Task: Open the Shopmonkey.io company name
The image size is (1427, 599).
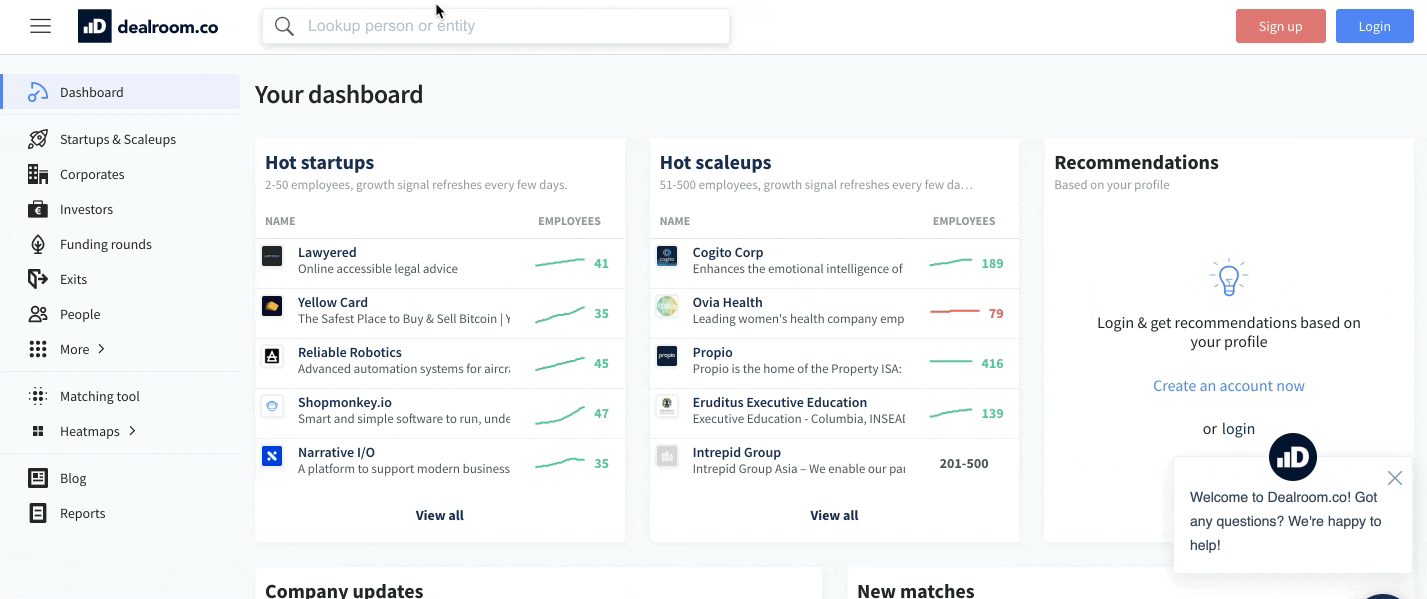Action: [x=345, y=402]
